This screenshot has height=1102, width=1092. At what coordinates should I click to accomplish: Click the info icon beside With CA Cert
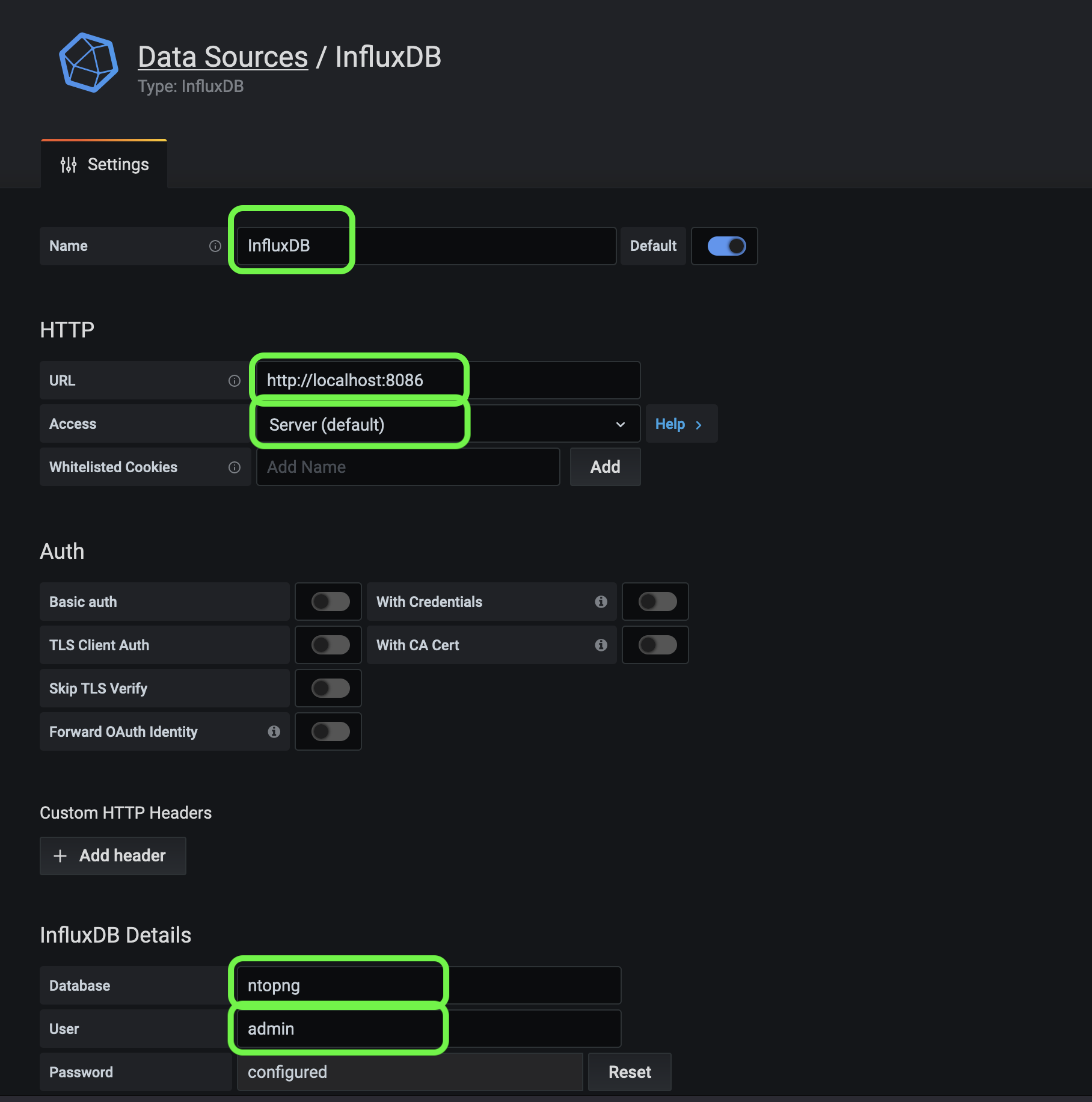pyautogui.click(x=601, y=645)
